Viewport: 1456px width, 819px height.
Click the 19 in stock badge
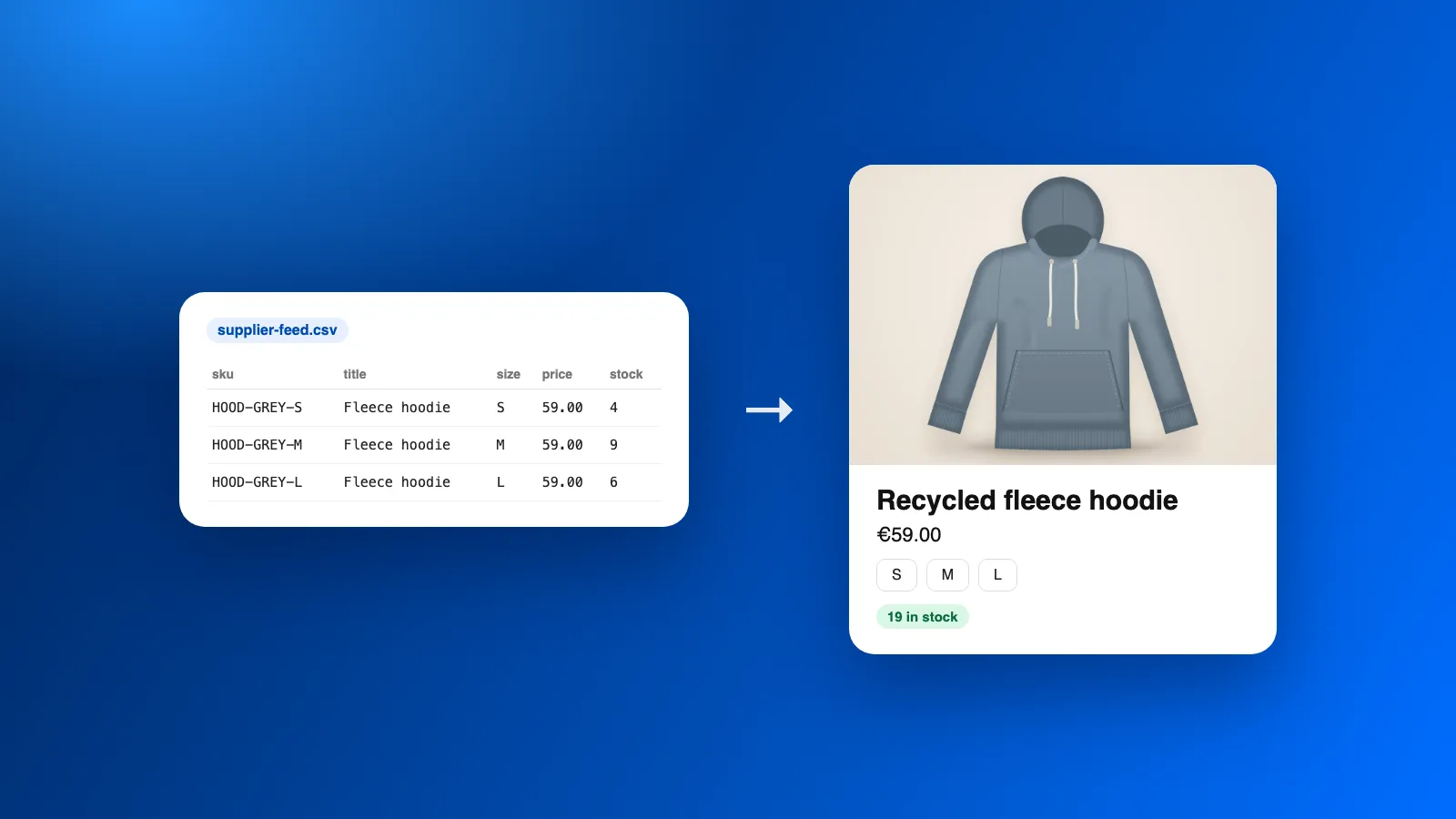tap(923, 617)
